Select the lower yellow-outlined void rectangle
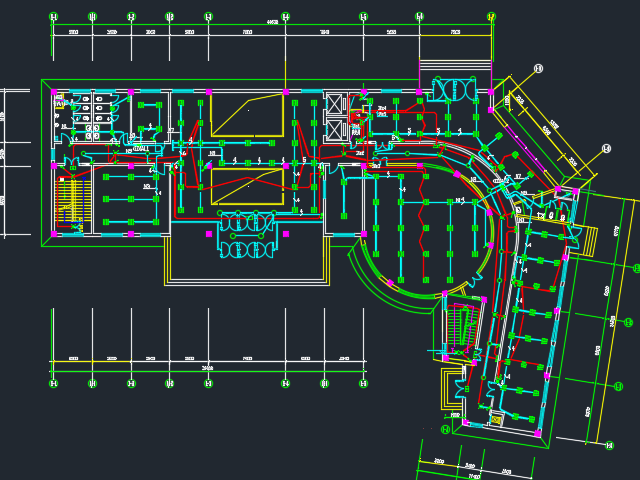640x480 pixels. coord(247,187)
